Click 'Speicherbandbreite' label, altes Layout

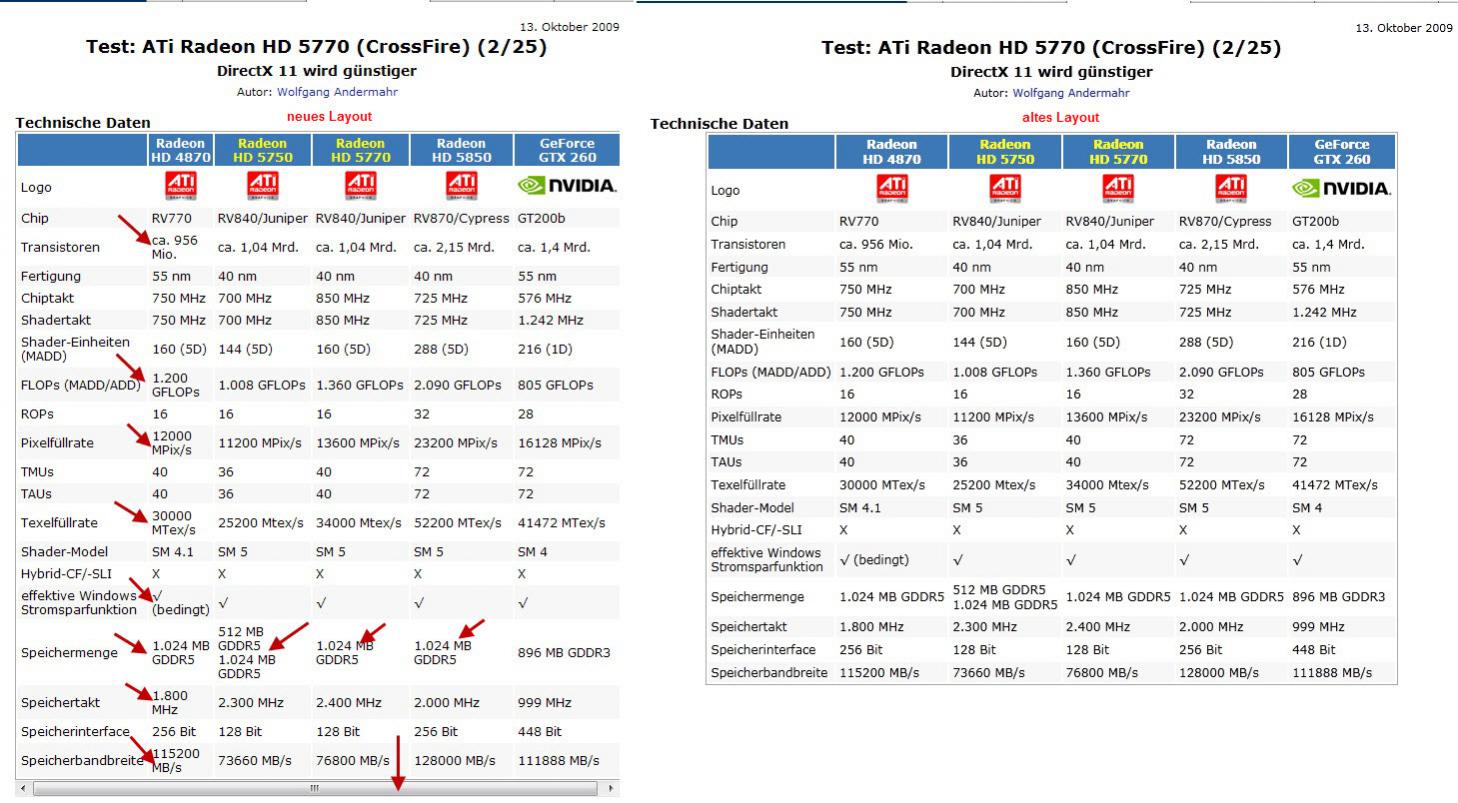point(769,673)
